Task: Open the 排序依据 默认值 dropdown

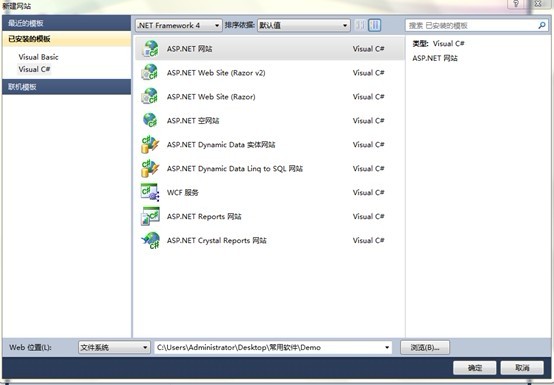Action: click(303, 25)
